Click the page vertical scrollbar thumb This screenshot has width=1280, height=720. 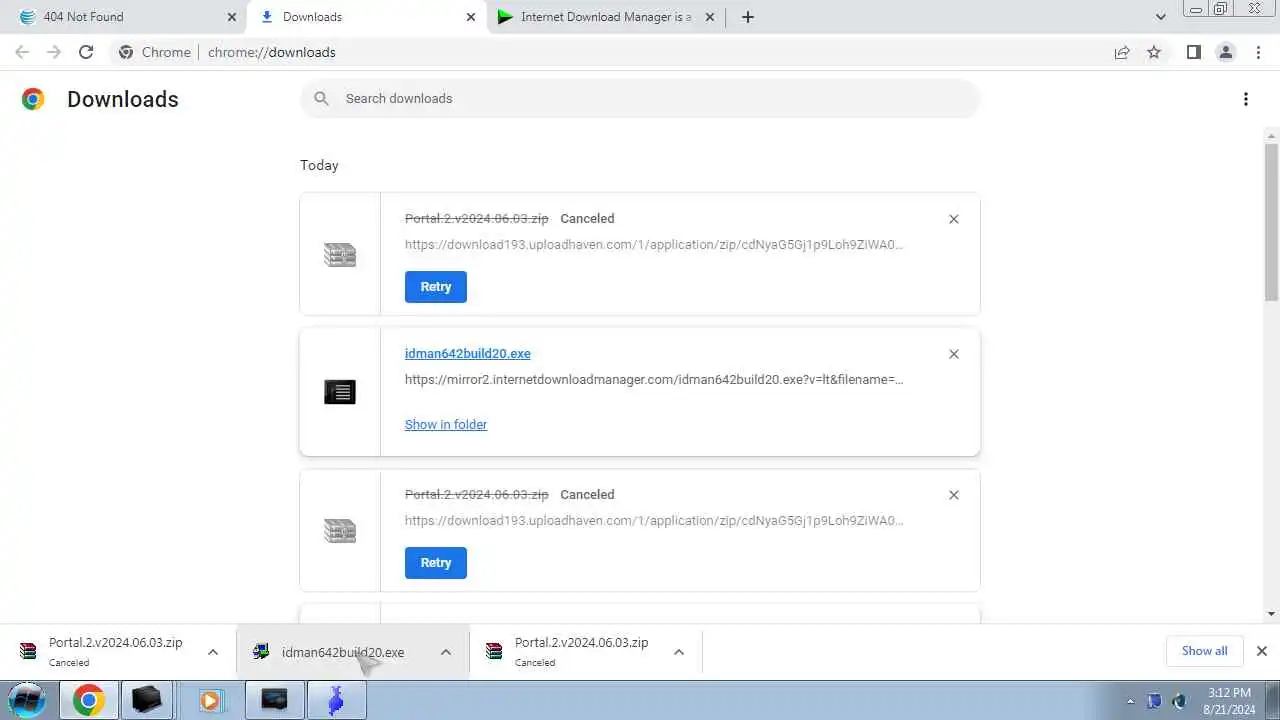pyautogui.click(x=1271, y=221)
